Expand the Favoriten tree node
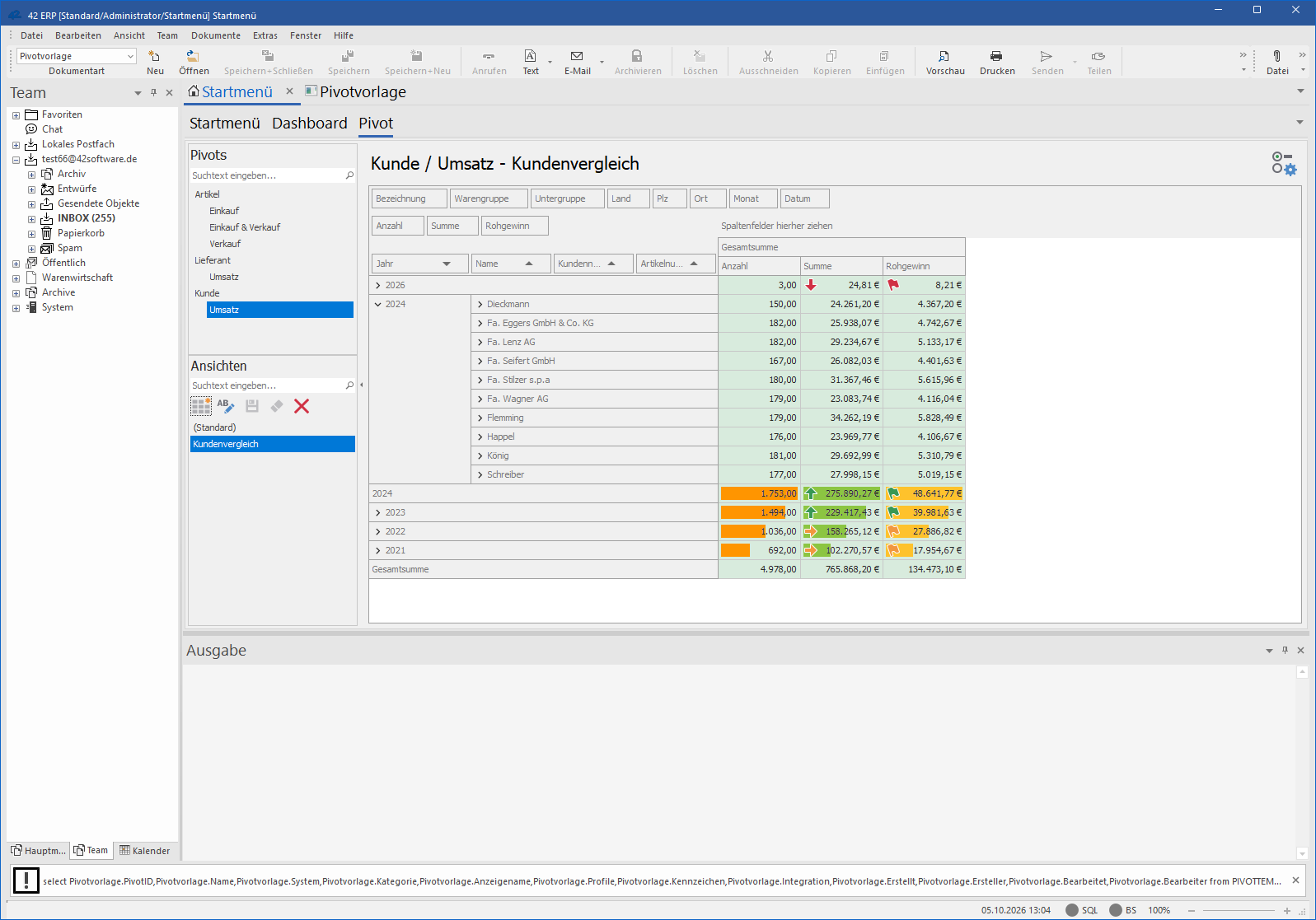The width and height of the screenshot is (1316, 920). (16, 115)
